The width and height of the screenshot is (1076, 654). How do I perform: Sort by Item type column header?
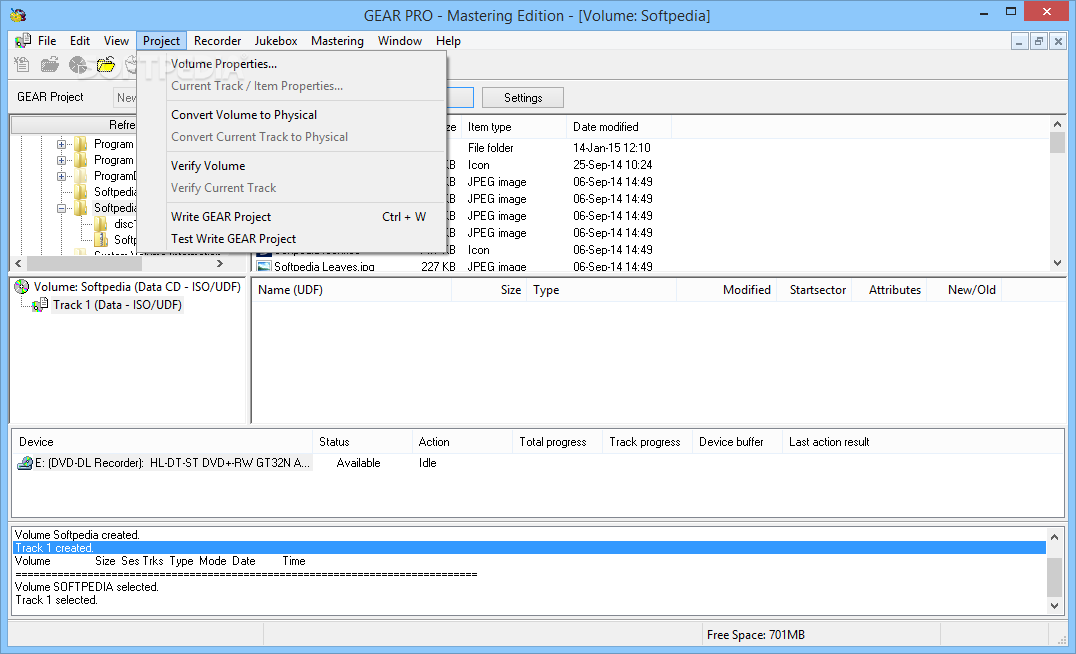click(514, 127)
